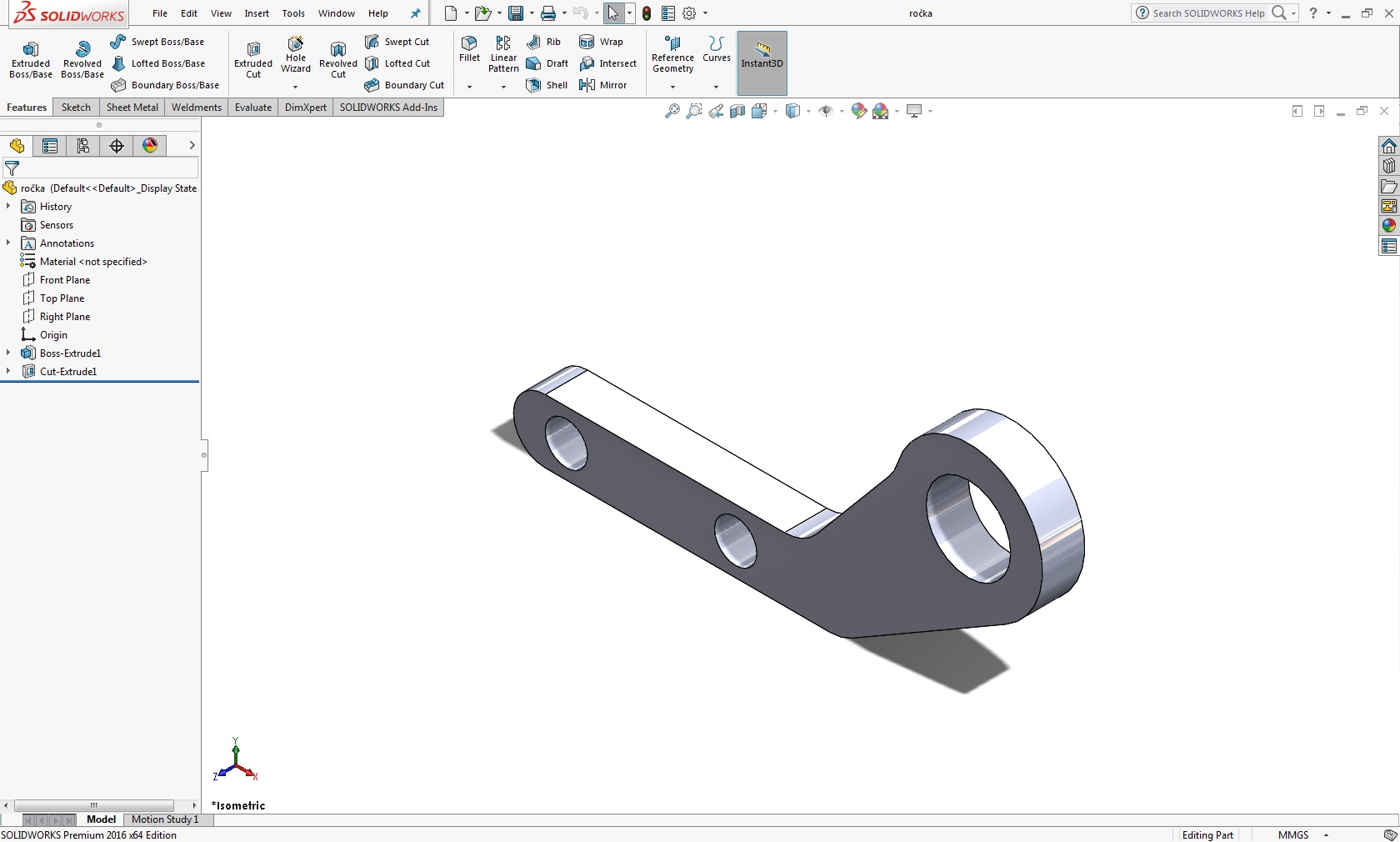Viewport: 1400px width, 842px height.
Task: Switch to the DisplayManager tab icon
Action: pos(150,146)
